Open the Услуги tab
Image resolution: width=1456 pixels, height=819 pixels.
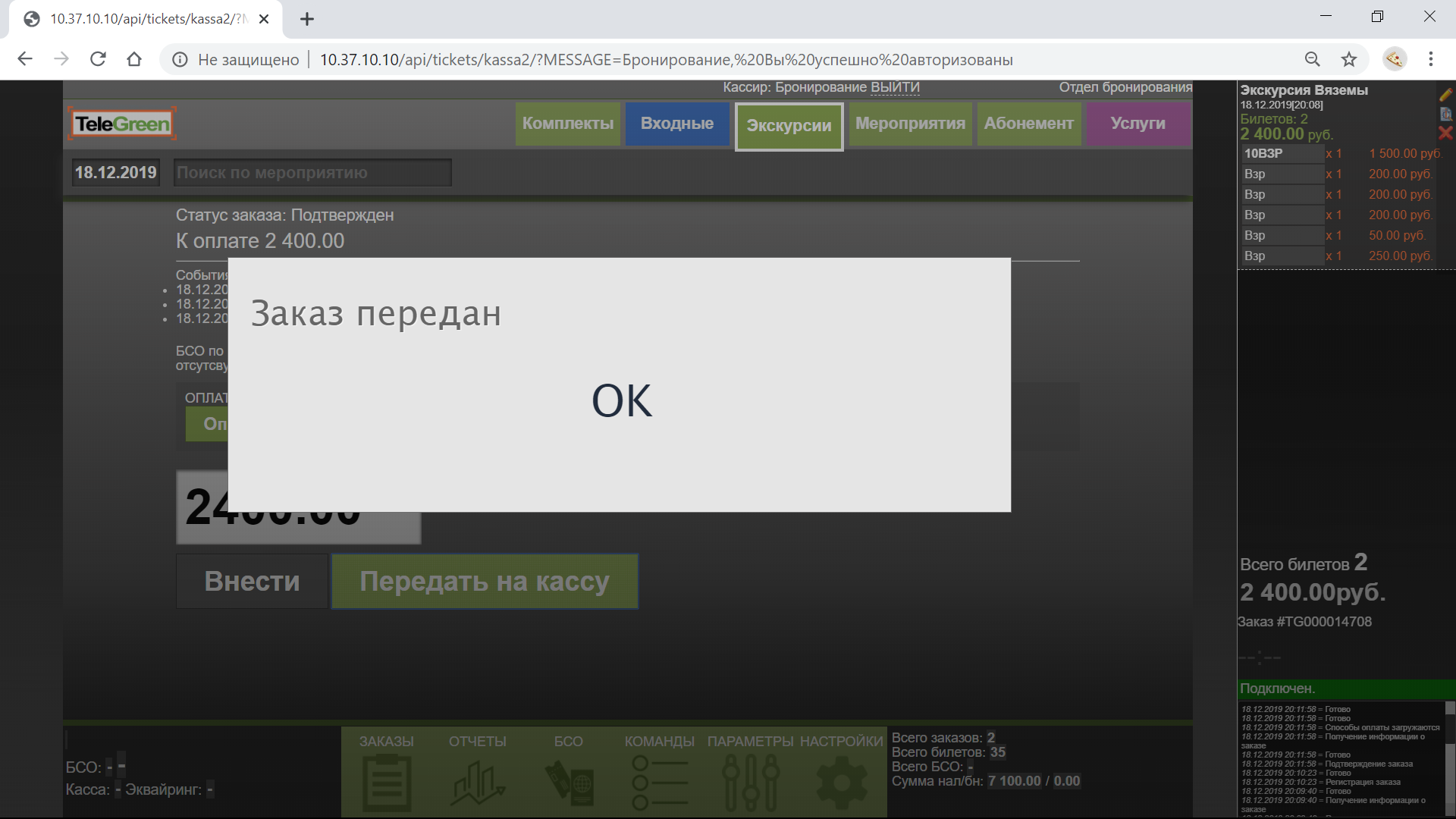pos(1137,124)
